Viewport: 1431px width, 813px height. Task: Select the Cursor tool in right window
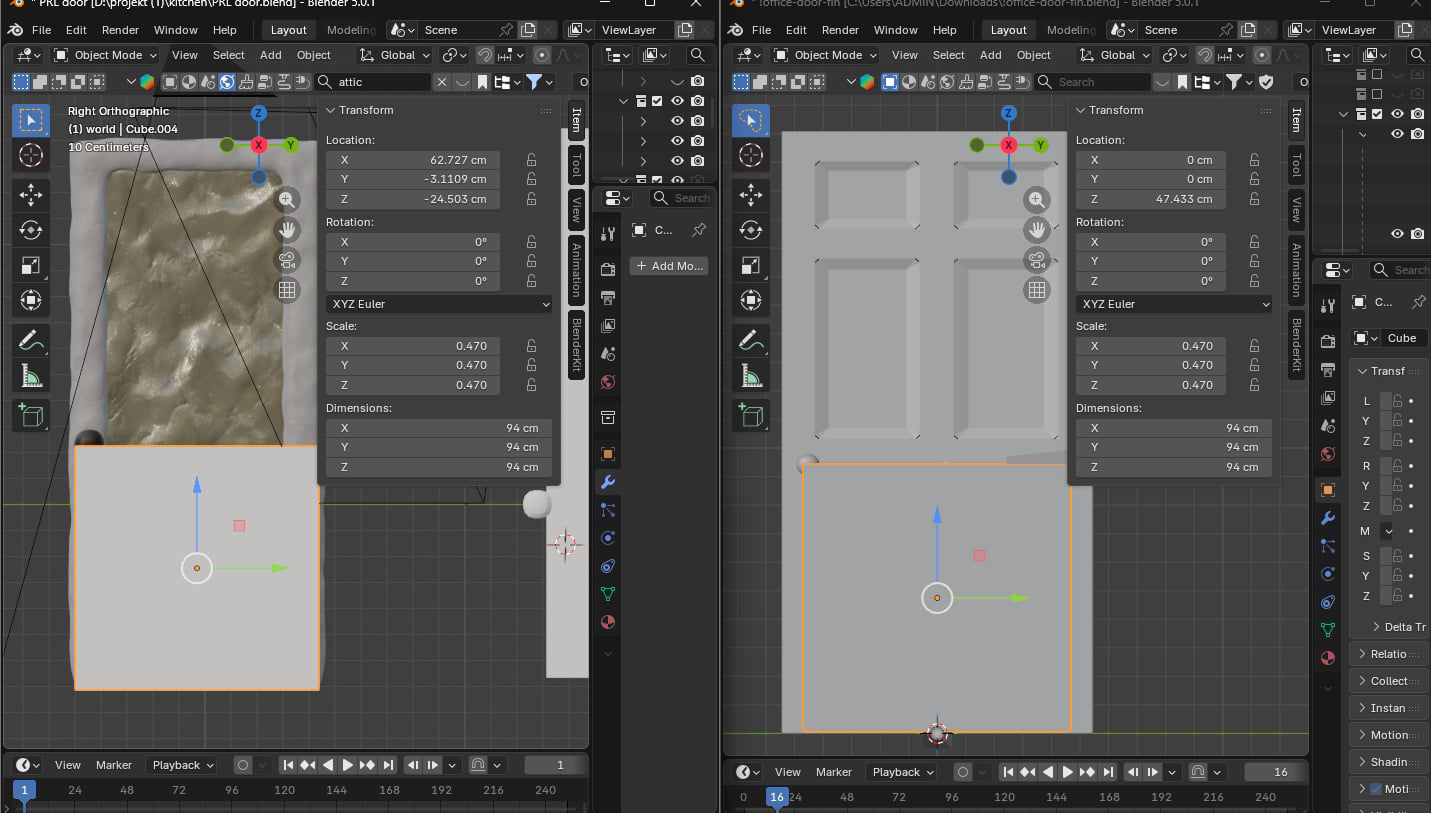point(751,155)
